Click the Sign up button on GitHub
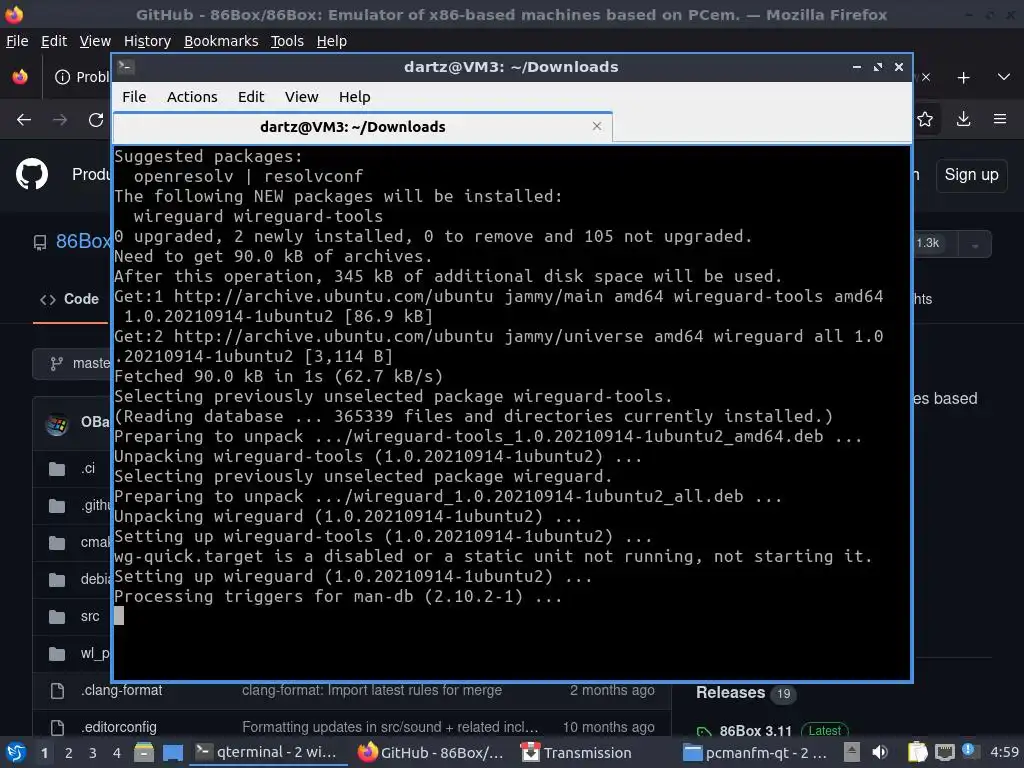1024x768 pixels. (x=971, y=174)
